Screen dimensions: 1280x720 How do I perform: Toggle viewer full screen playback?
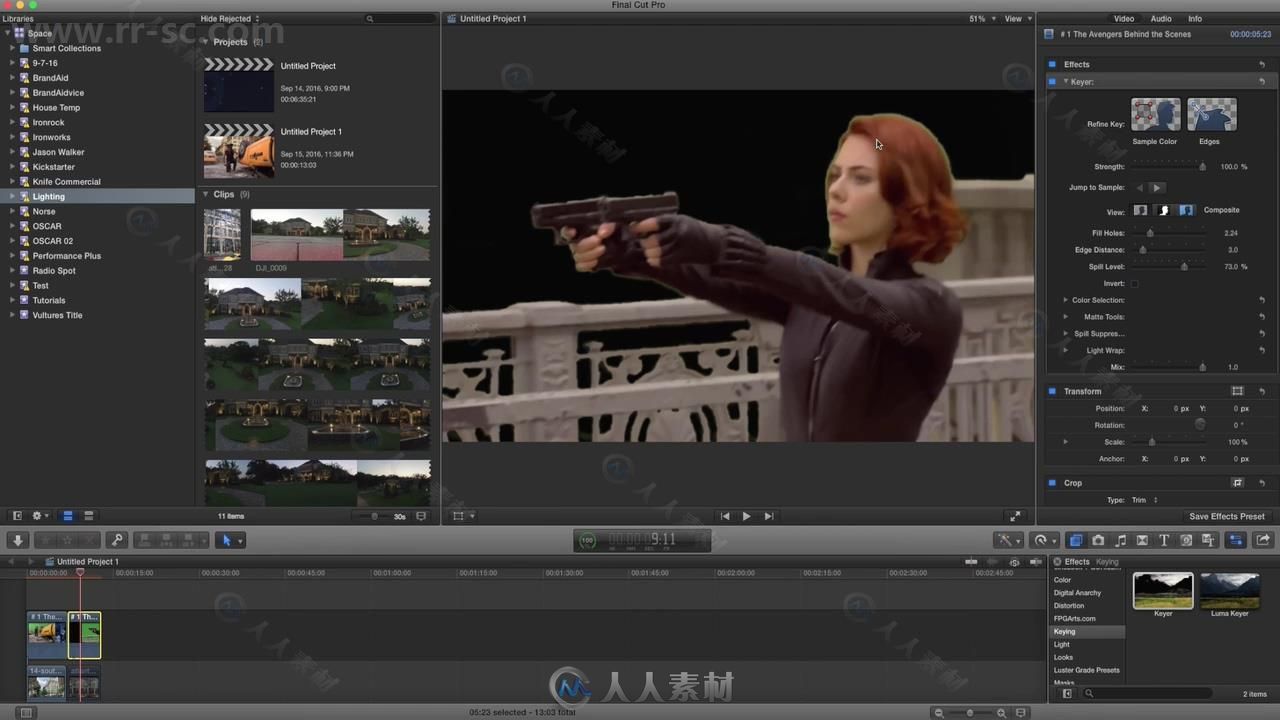(1015, 516)
